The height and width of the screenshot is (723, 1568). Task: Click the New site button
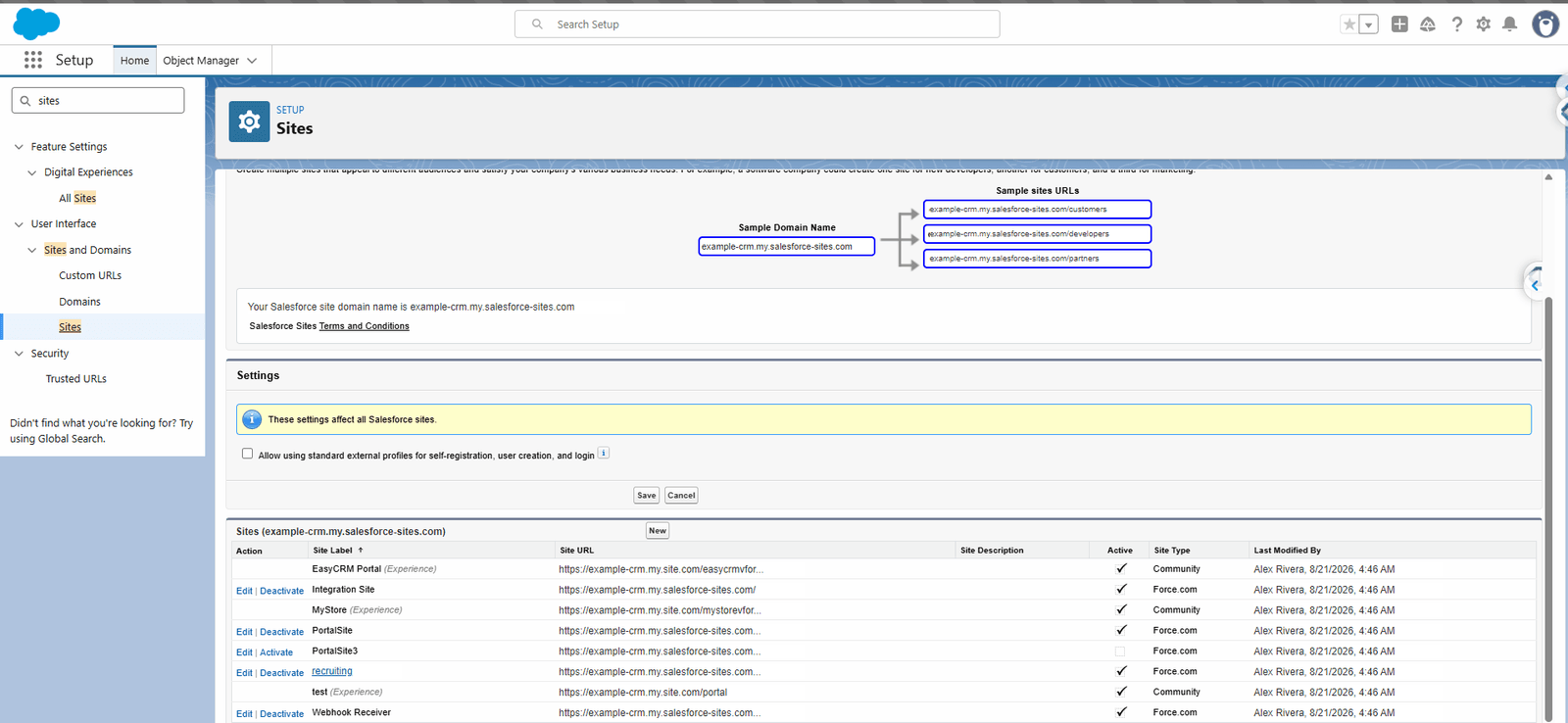click(x=658, y=531)
